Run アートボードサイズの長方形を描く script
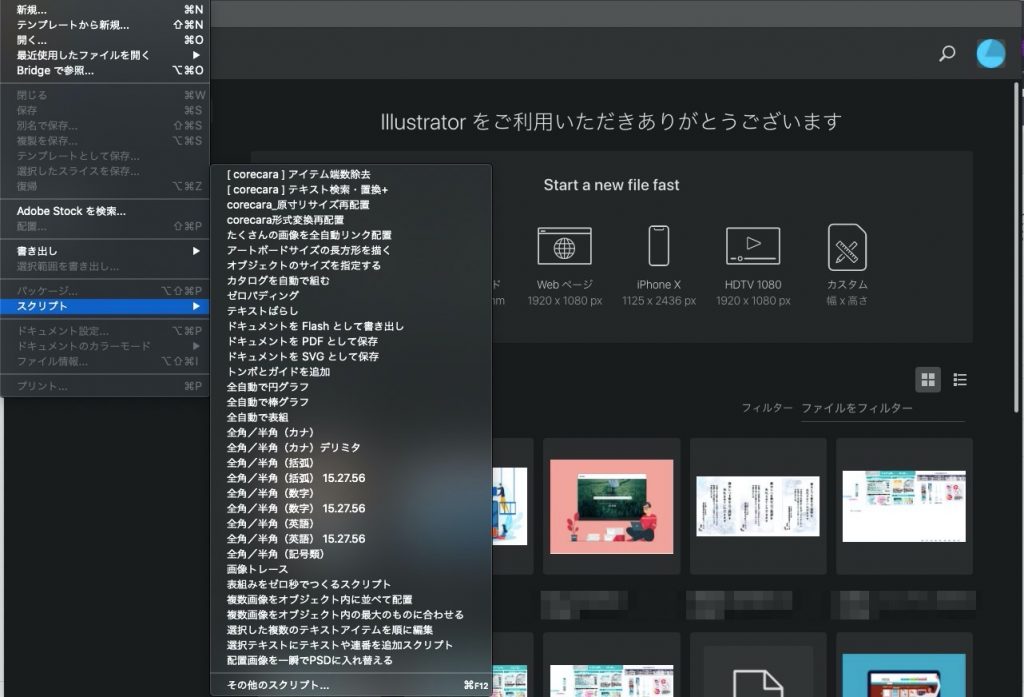Viewport: 1024px width, 697px height. (x=351, y=250)
